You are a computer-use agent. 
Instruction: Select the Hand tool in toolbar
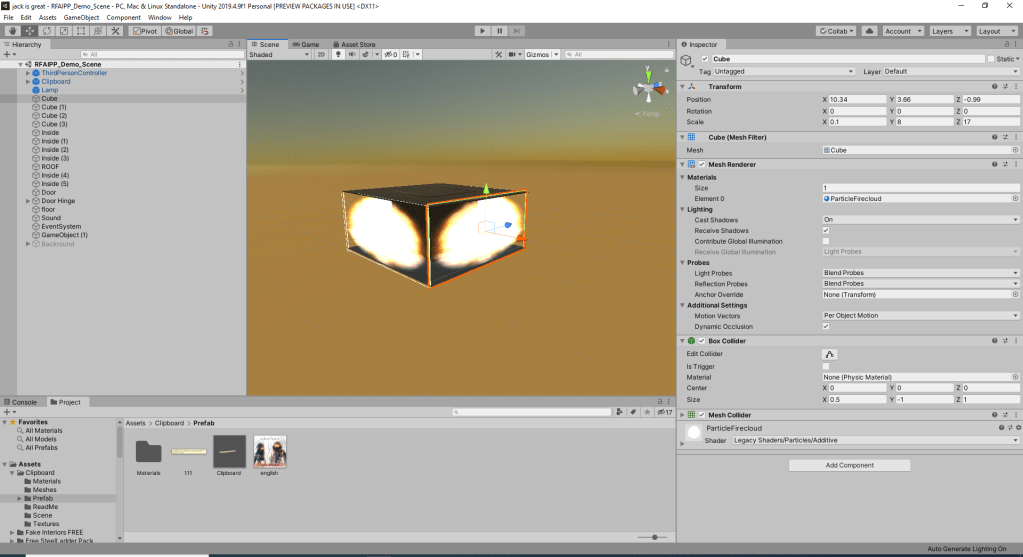(12, 31)
